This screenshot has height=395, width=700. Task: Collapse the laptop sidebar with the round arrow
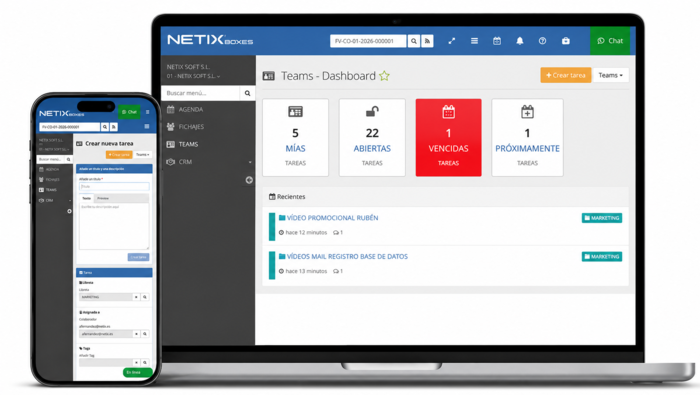249,180
